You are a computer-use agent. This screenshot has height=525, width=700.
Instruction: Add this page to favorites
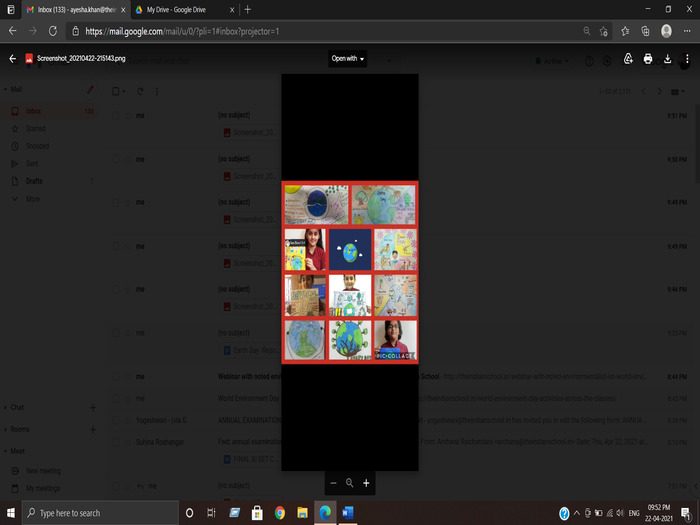pos(604,31)
